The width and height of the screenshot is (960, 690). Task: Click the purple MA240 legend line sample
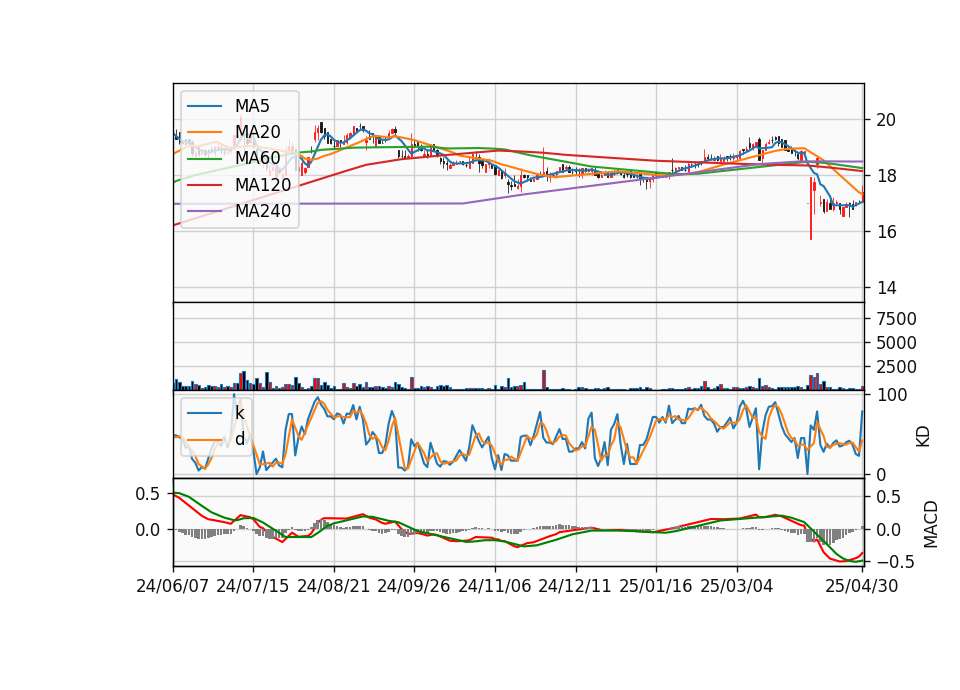(204, 211)
